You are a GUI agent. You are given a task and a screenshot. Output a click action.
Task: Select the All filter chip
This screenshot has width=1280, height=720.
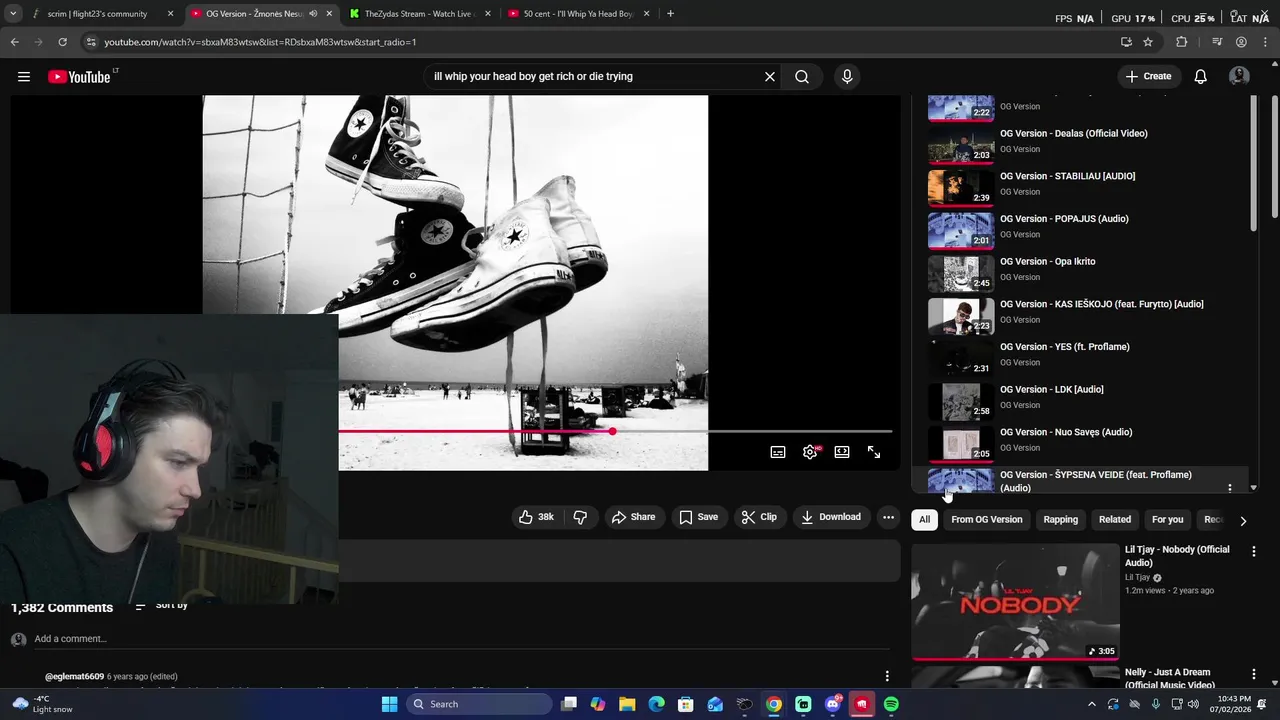924,520
